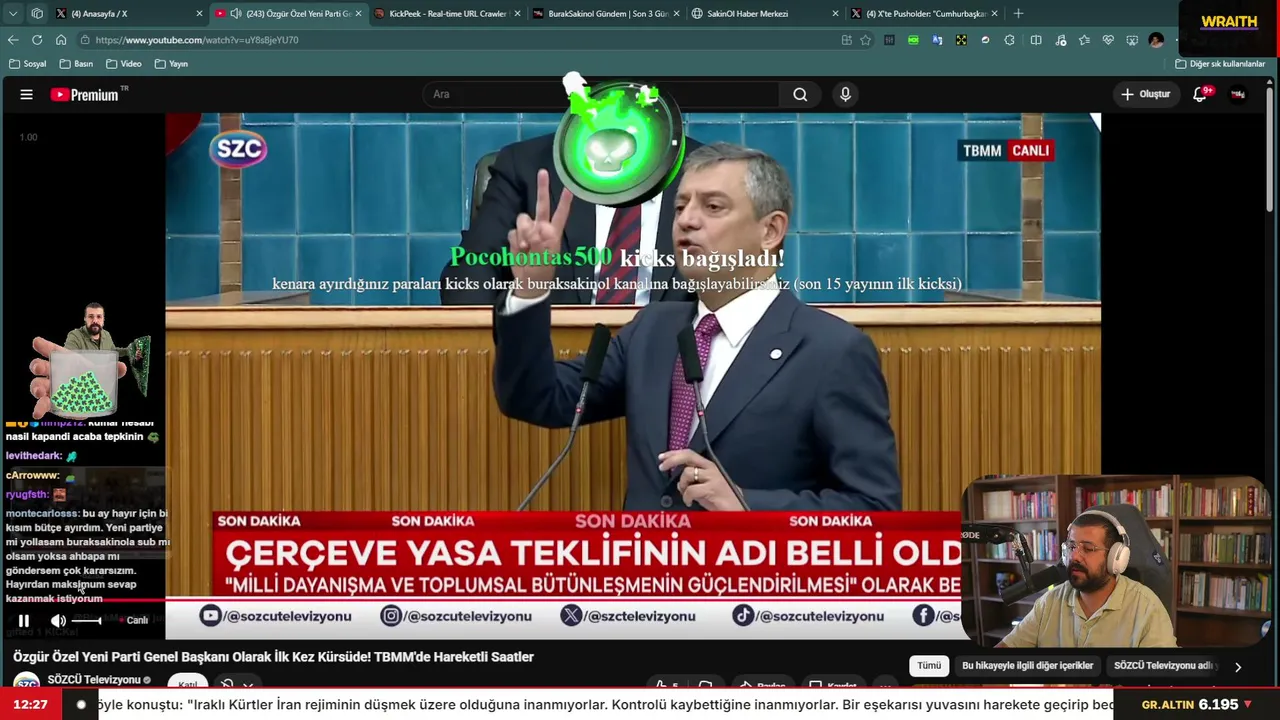Open the SÖZCÜ Televizyonu channel name
This screenshot has width=1280, height=720.
click(94, 680)
